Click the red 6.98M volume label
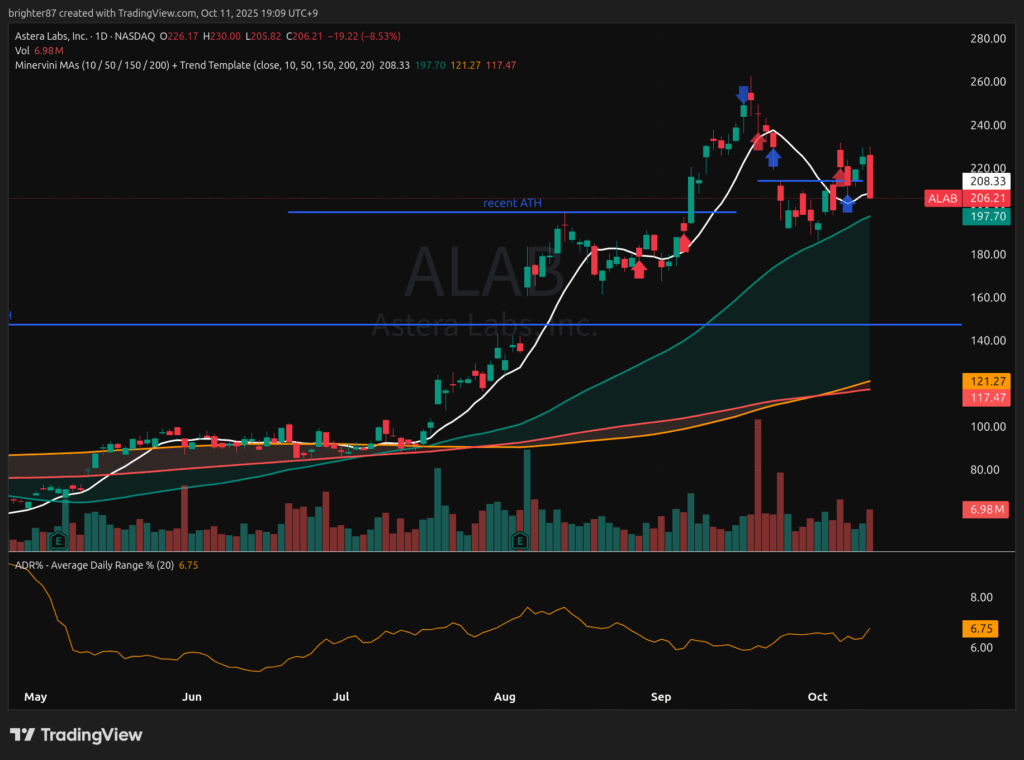1024x760 pixels. [x=985, y=510]
